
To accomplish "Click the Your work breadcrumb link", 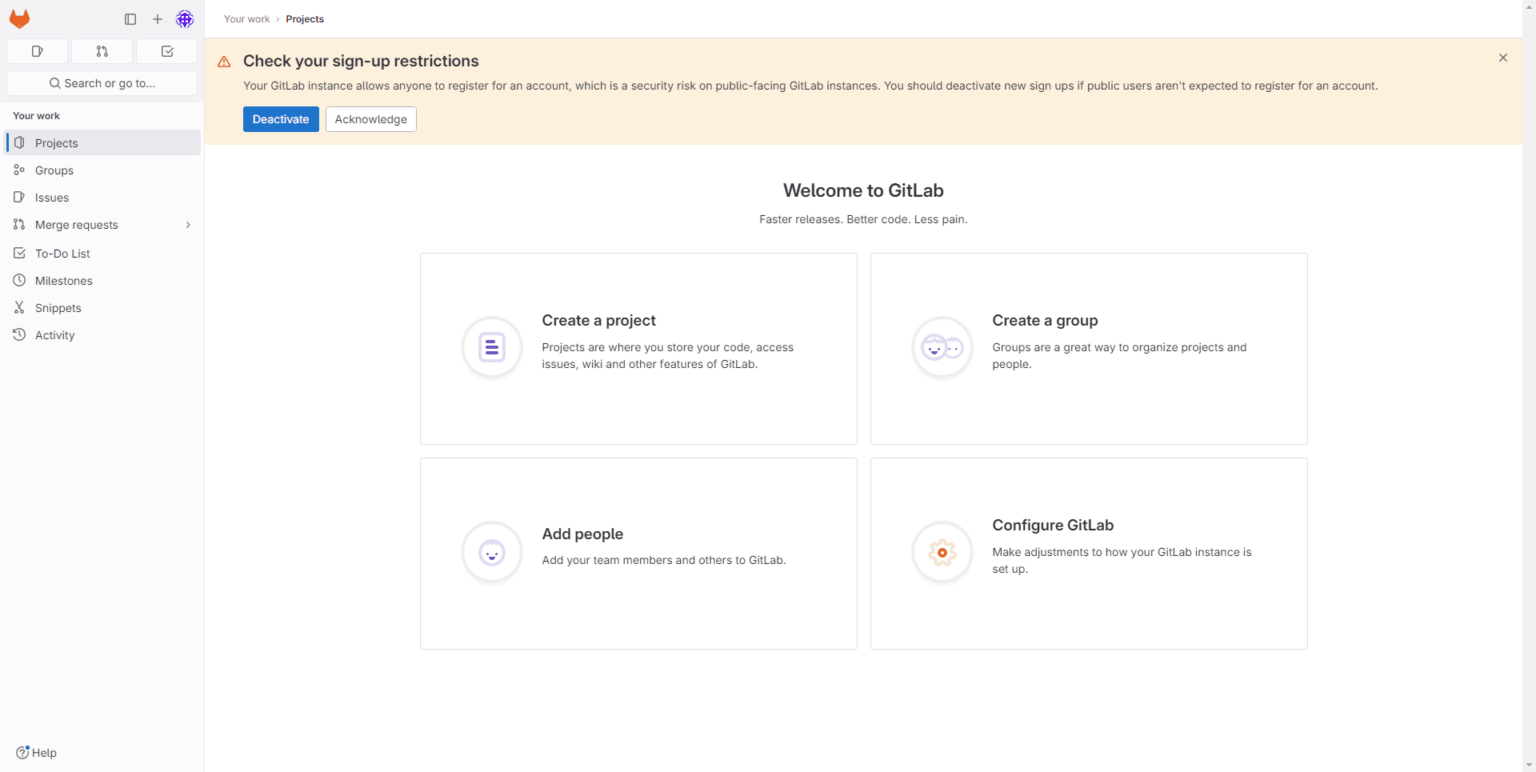I will pos(247,19).
